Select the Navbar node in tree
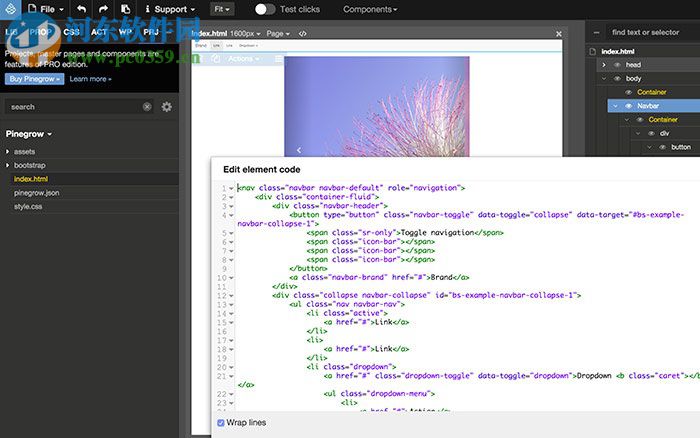This screenshot has height=438, width=700. pyautogui.click(x=648, y=106)
